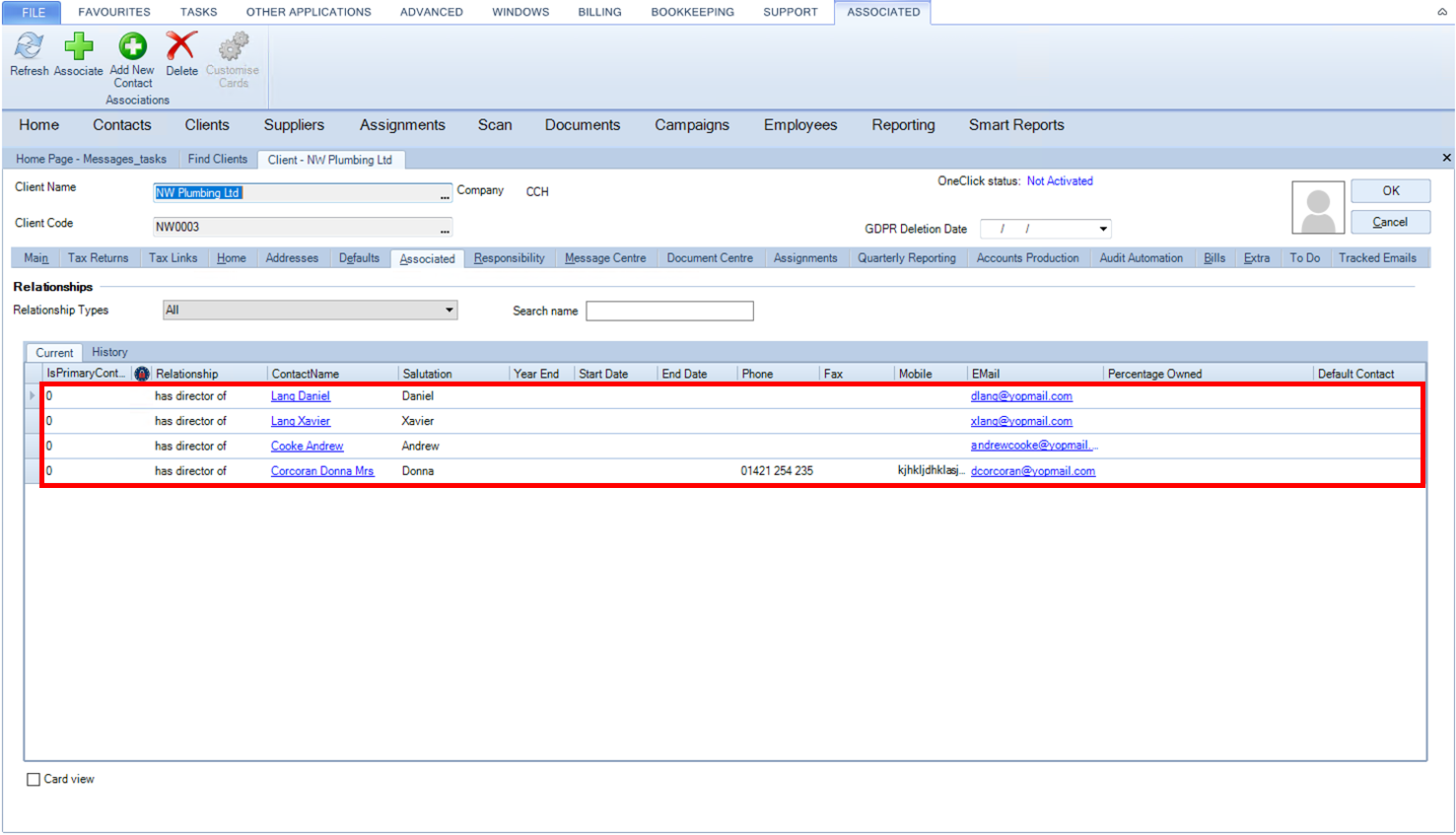Open Smart Reports in navigation bar

point(1016,125)
